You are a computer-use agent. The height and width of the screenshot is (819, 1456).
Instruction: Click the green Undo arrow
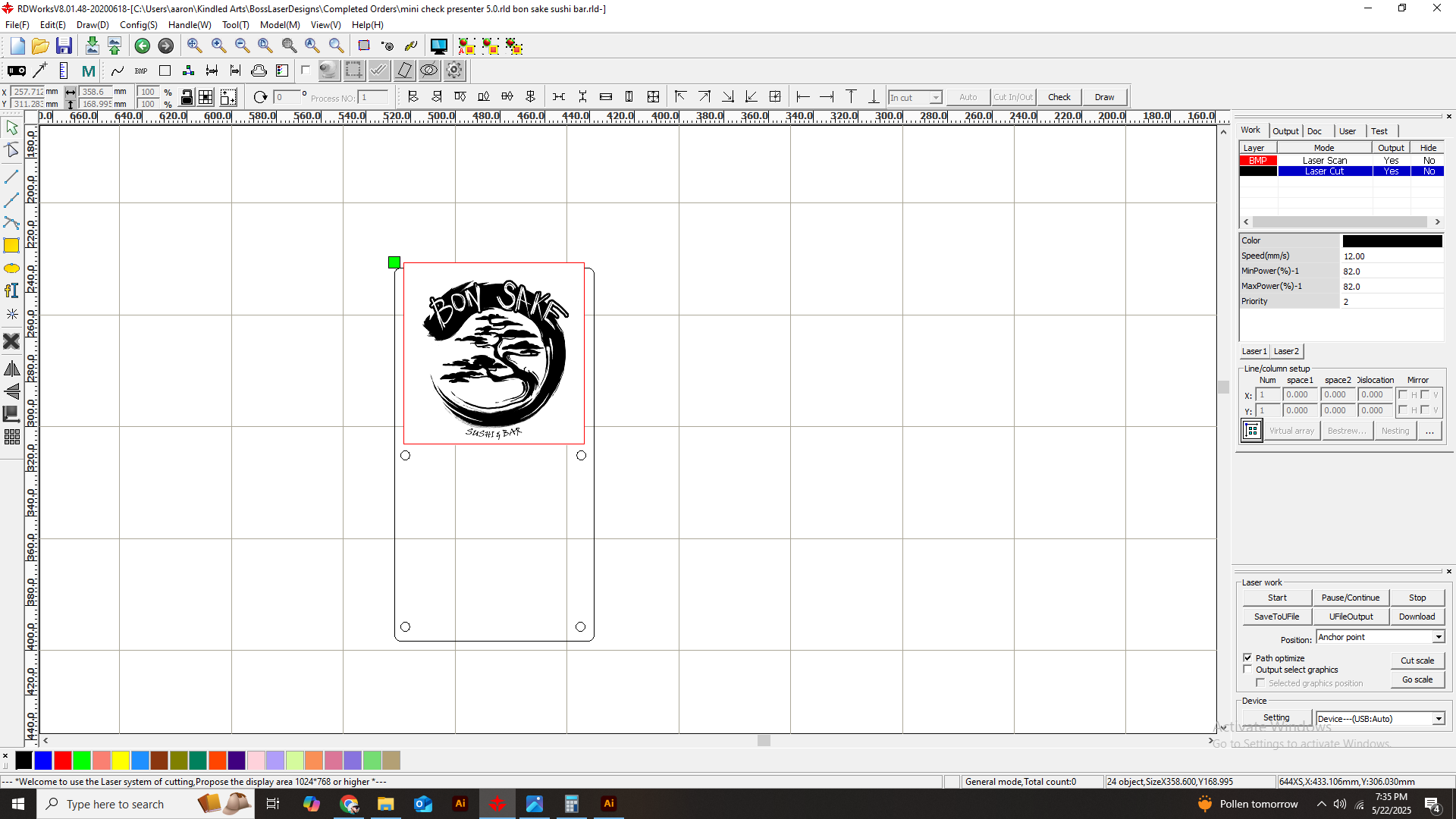click(143, 46)
